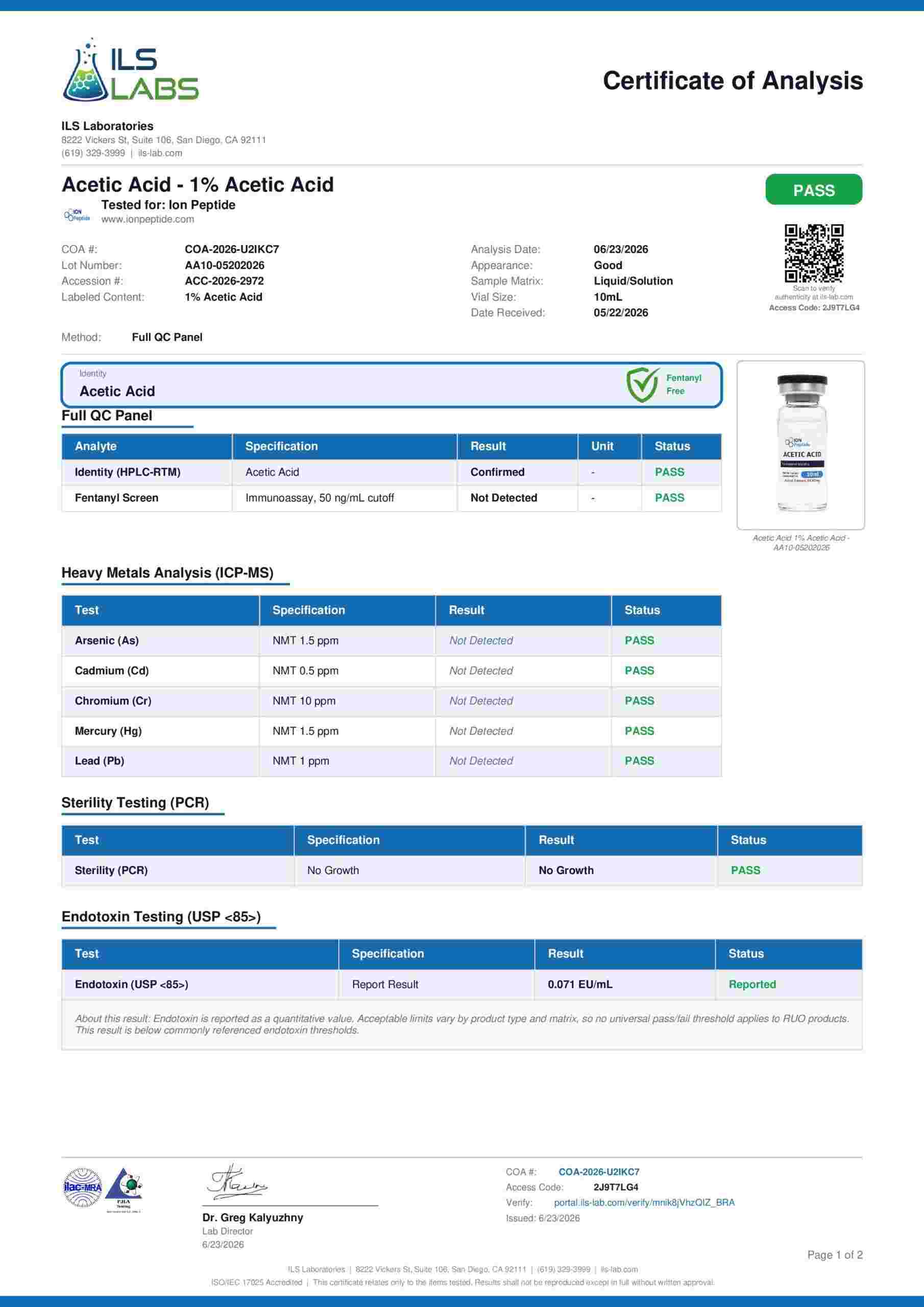Select Date Received 05/22/2026
The height and width of the screenshot is (1307, 924).
(621, 312)
